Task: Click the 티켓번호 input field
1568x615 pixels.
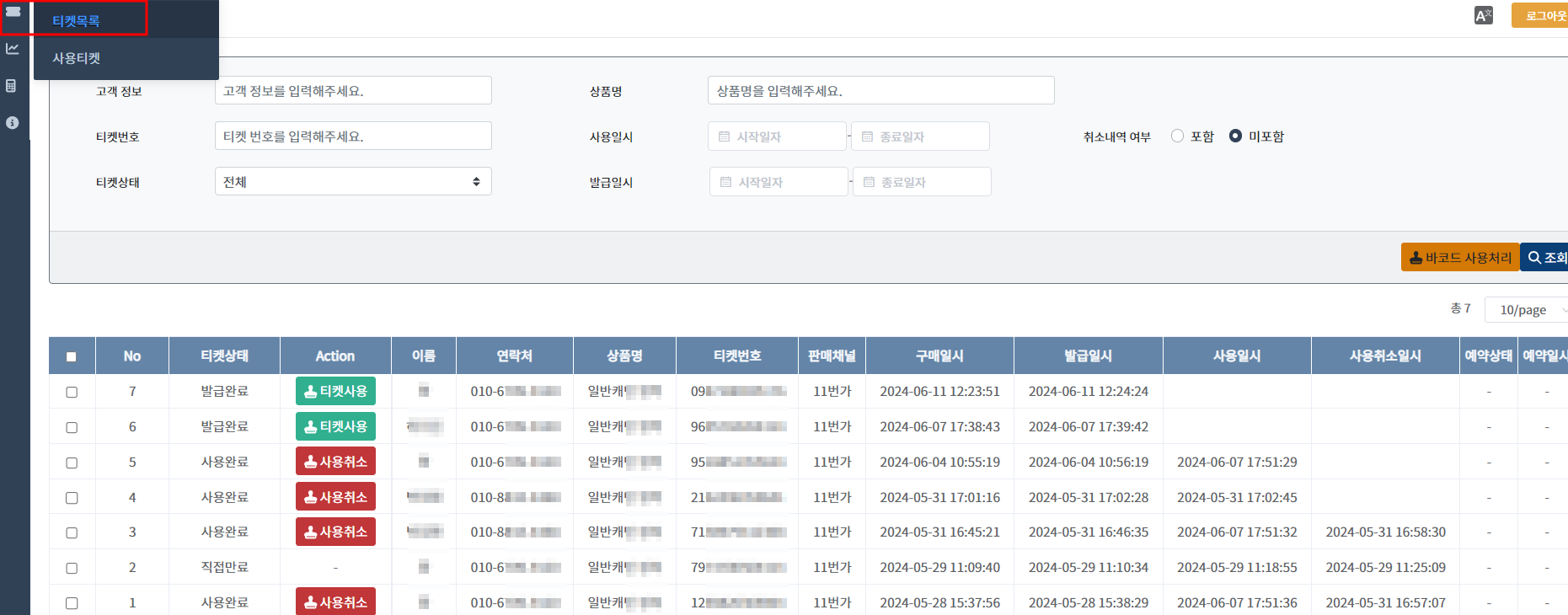Action: [x=353, y=136]
